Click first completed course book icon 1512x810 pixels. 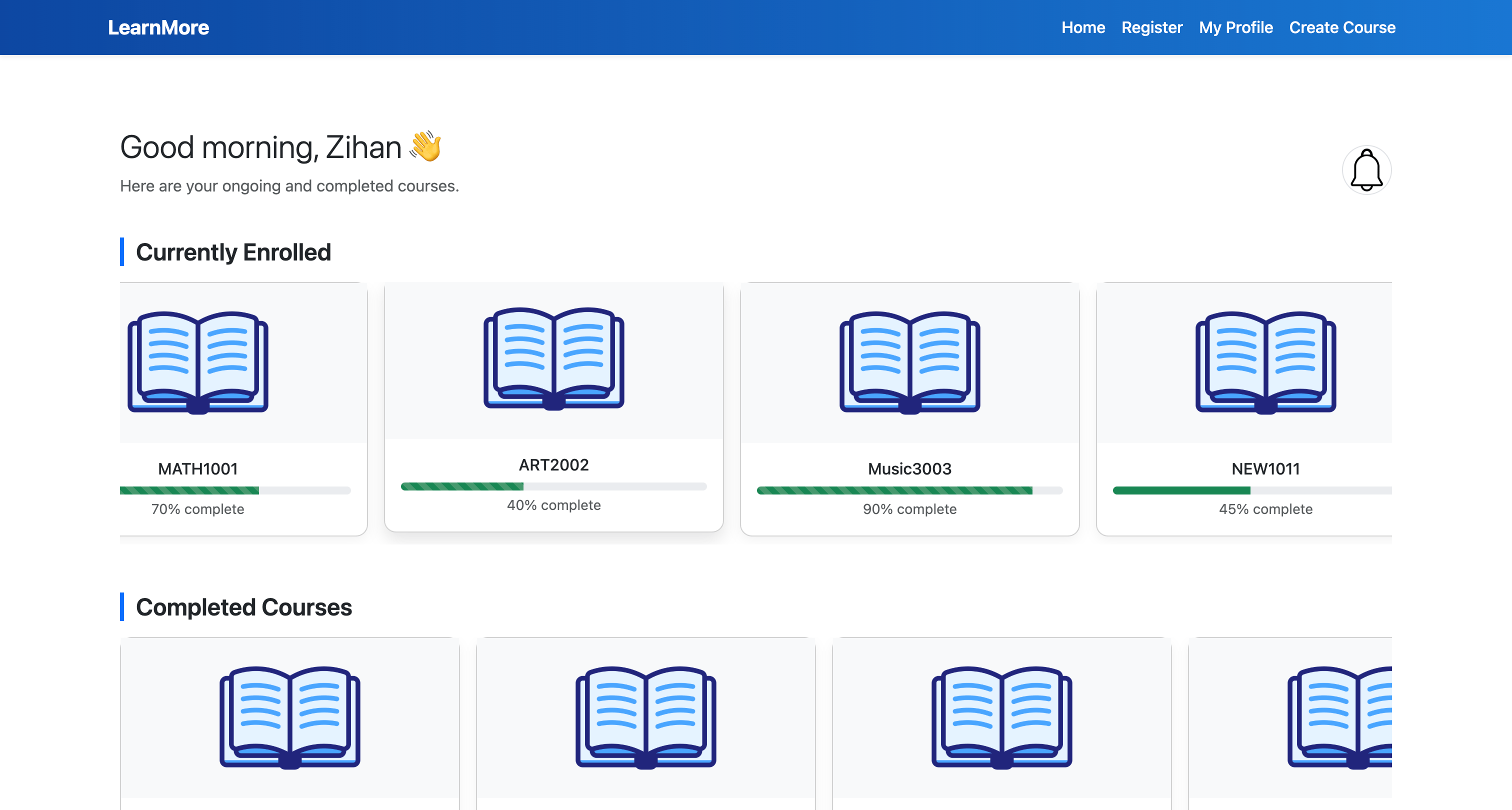point(289,716)
